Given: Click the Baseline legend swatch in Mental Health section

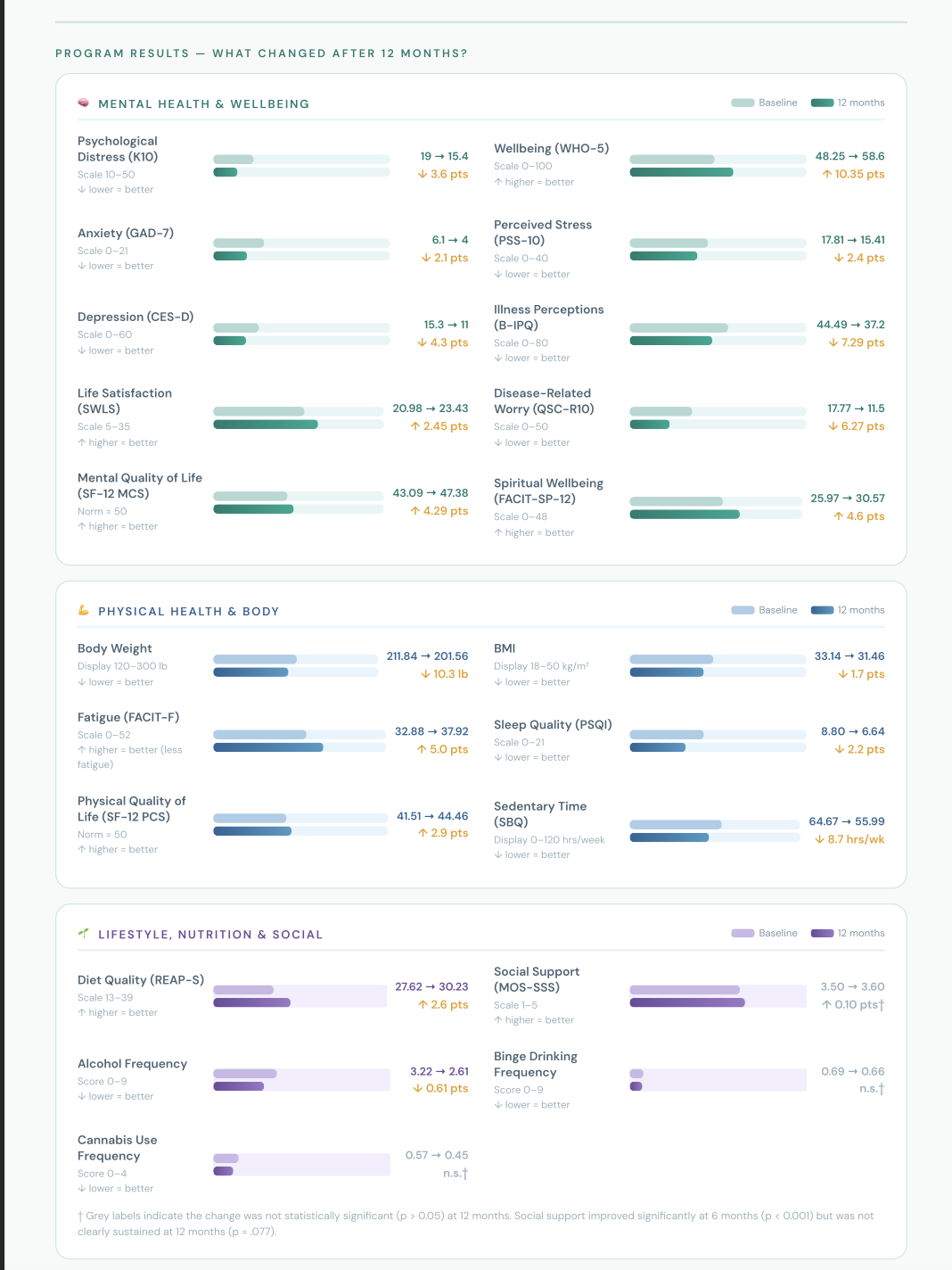Looking at the screenshot, I should pyautogui.click(x=743, y=103).
